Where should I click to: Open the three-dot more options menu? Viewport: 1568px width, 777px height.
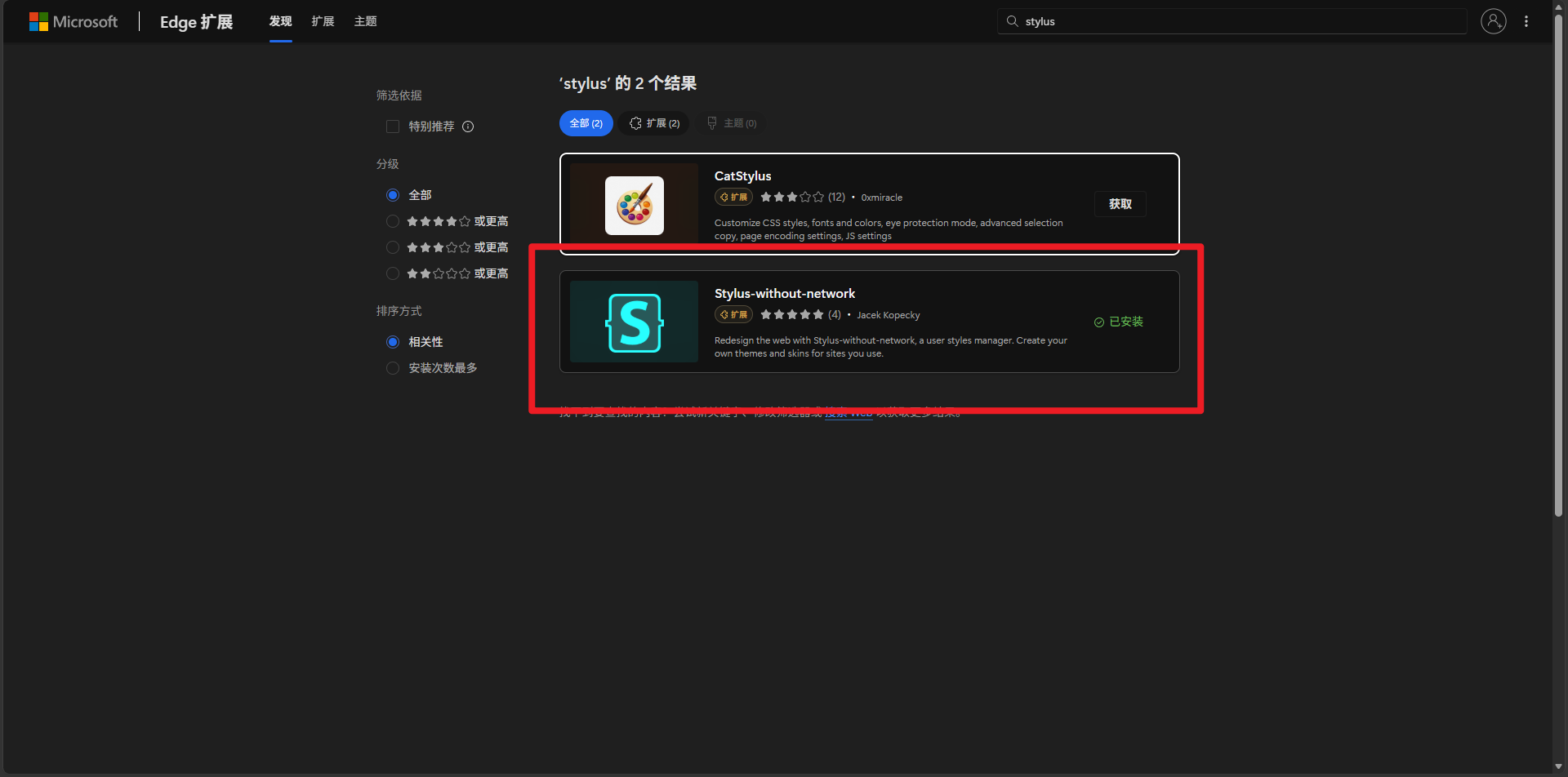point(1526,21)
